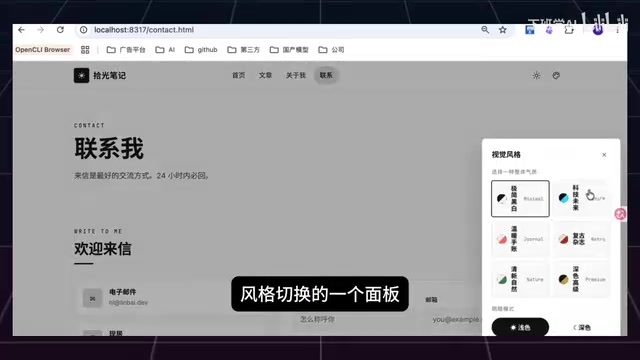Bookmark this page with the star icon
The image size is (640, 360).
coord(503,30)
